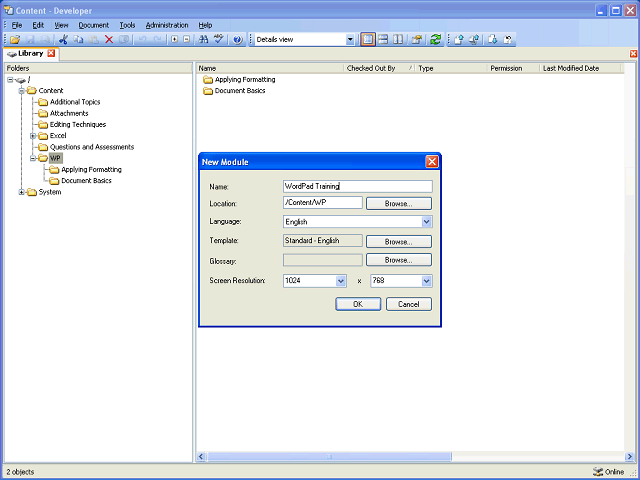This screenshot has height=480, width=640.
Task: Click the horizontal scrollbar thumb
Action: [329, 457]
